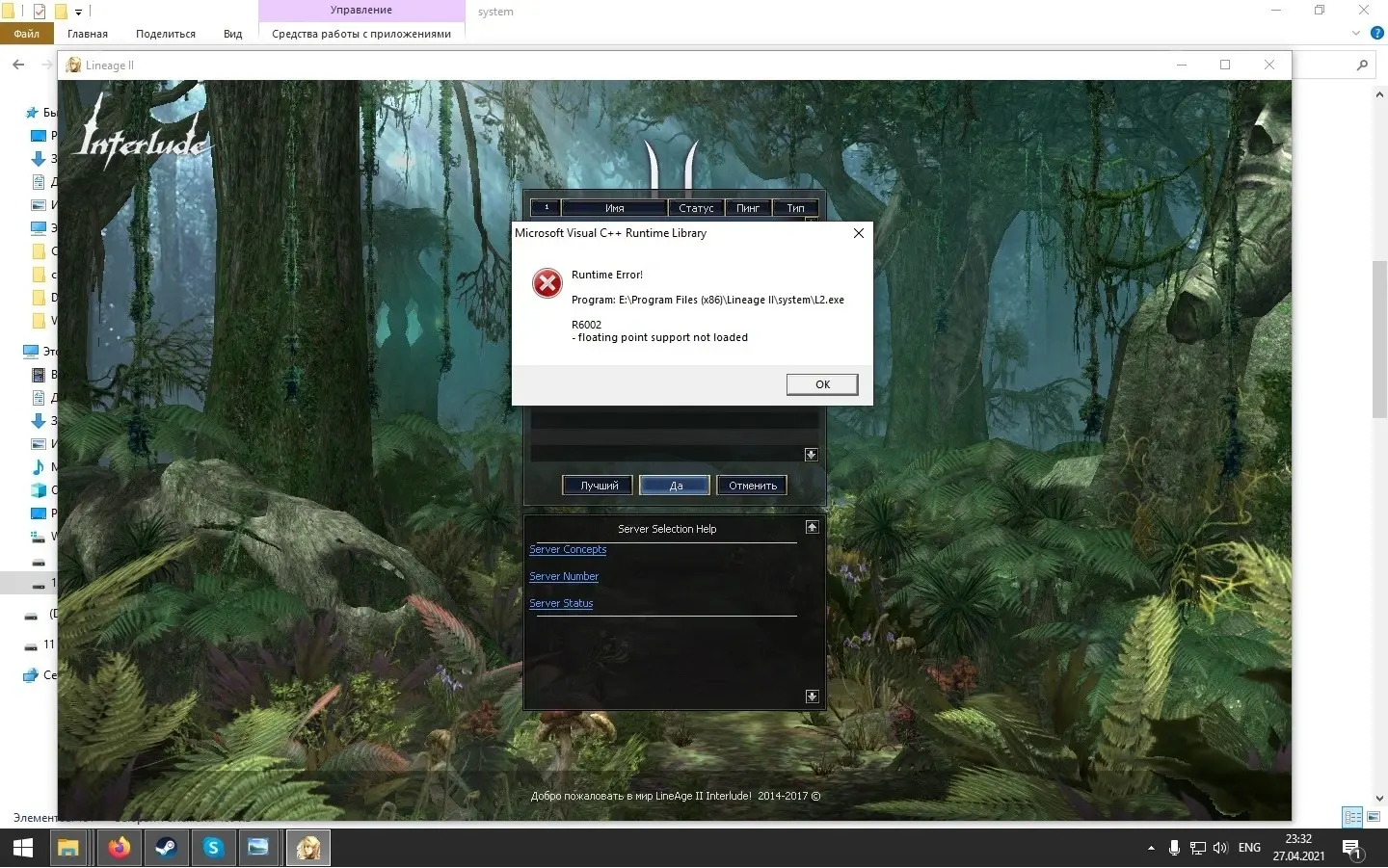Click the 'Управление' contextual tab header
The width and height of the screenshot is (1388, 868).
pyautogui.click(x=361, y=11)
